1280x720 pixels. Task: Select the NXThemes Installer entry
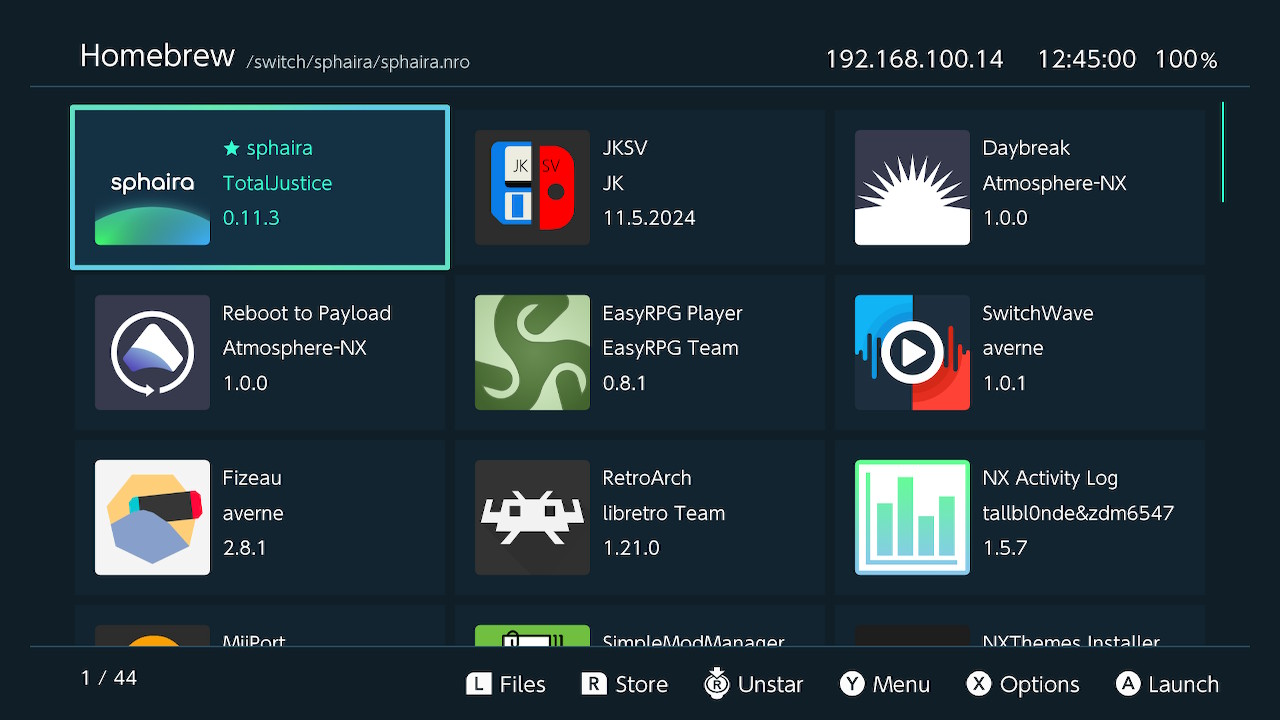[1020, 629]
